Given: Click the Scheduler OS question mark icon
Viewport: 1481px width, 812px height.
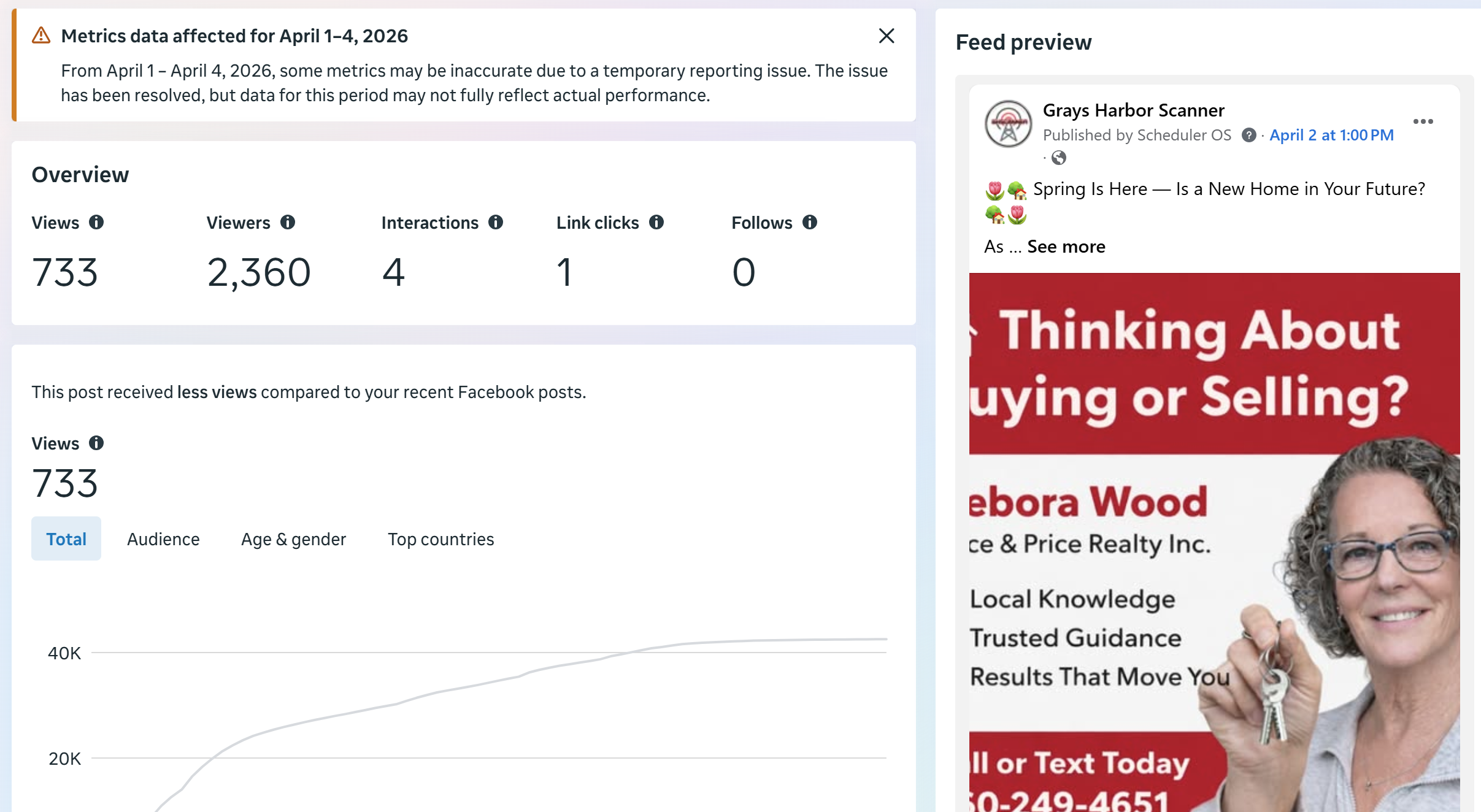Looking at the screenshot, I should pyautogui.click(x=1248, y=135).
